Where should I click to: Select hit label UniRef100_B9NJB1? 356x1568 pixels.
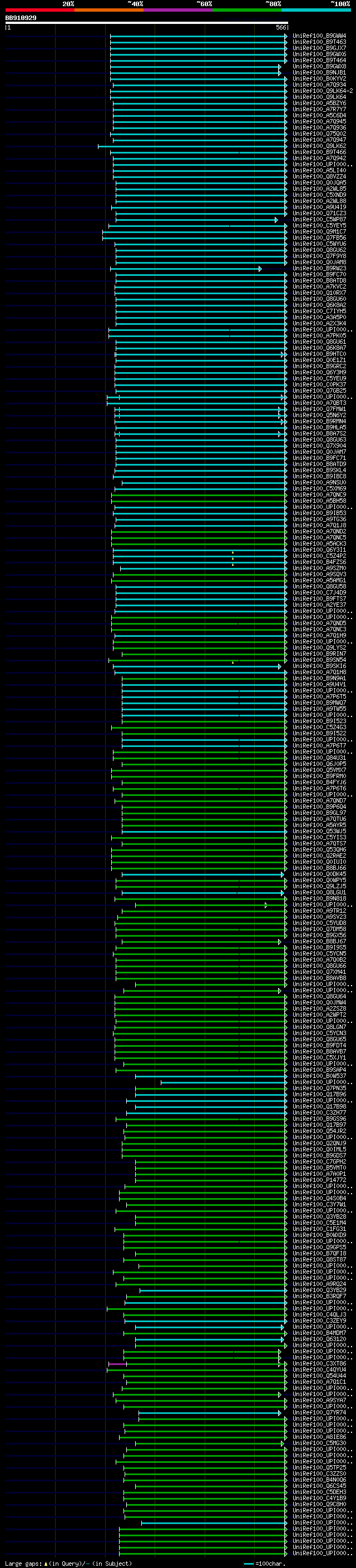click(319, 72)
